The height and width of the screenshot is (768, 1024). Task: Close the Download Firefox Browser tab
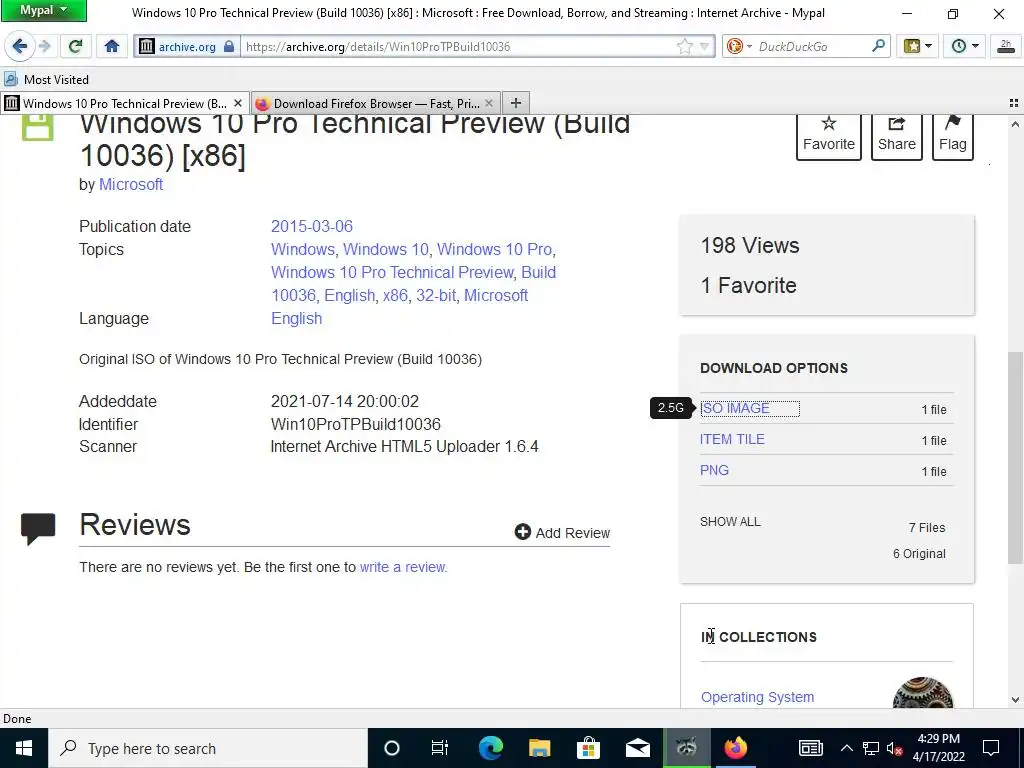pos(488,103)
